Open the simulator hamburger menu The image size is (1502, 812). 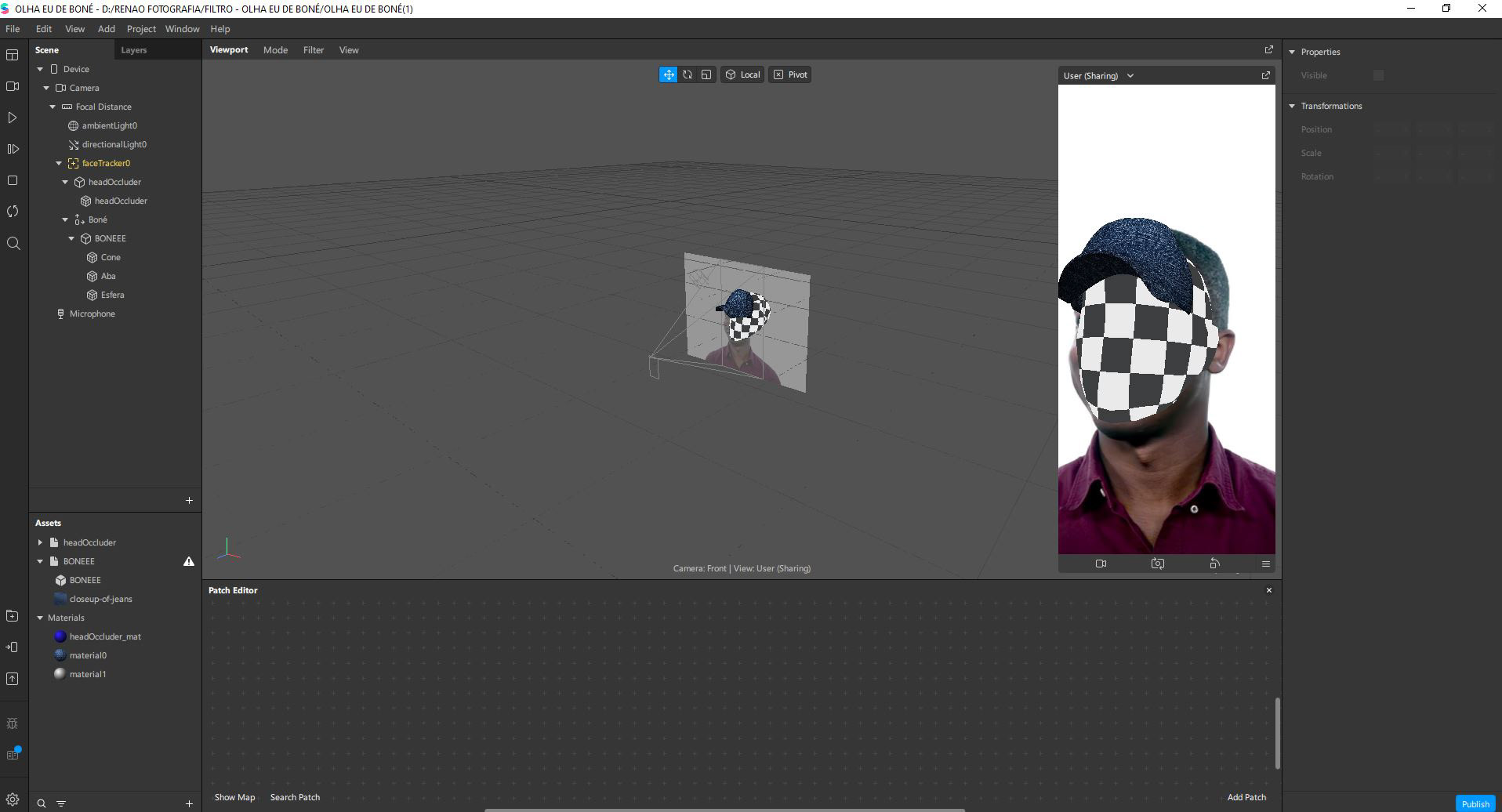coord(1265,564)
